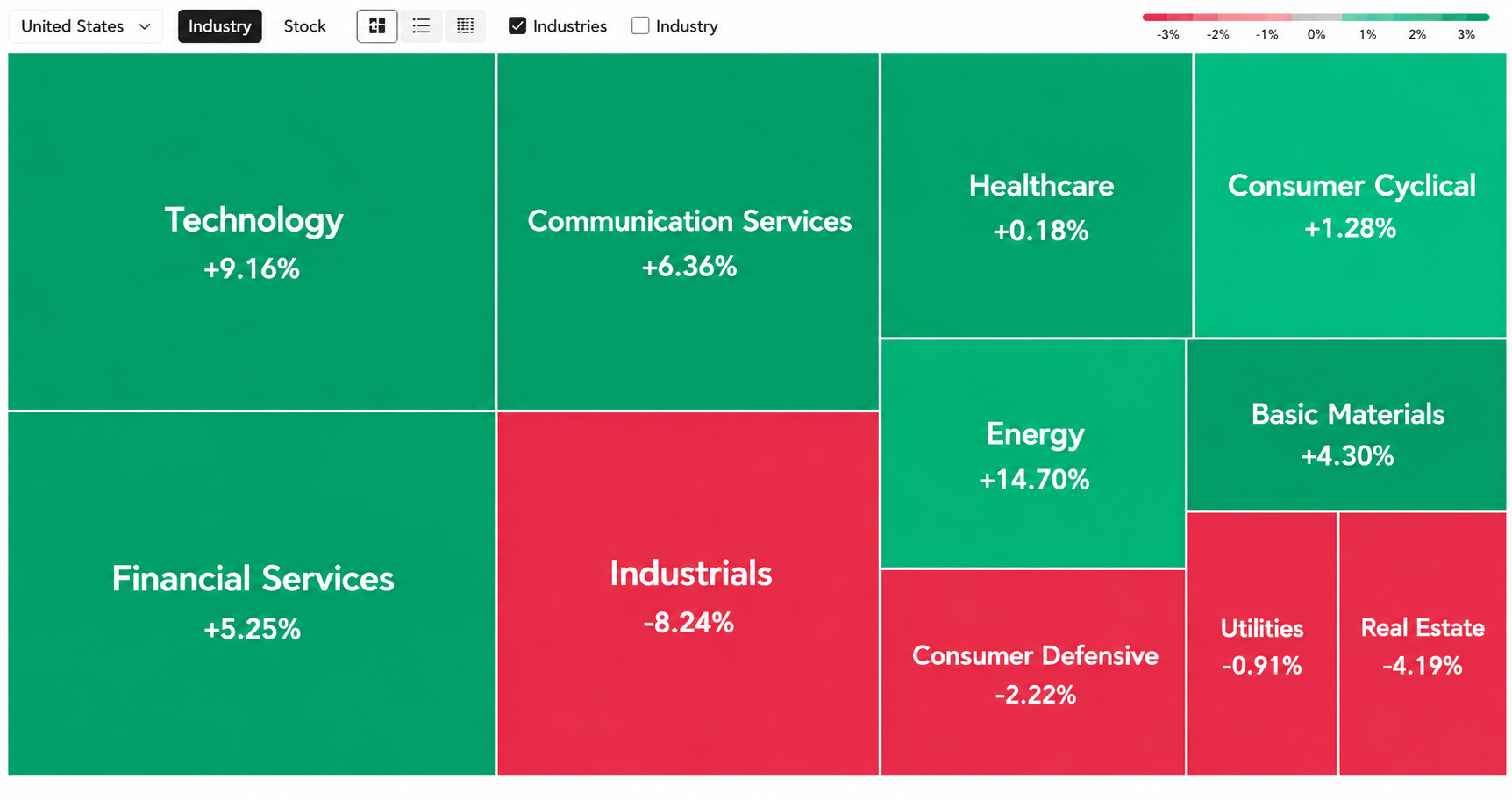Select the Financial Services tile
This screenshot has width=1512, height=800.
pyautogui.click(x=252, y=594)
